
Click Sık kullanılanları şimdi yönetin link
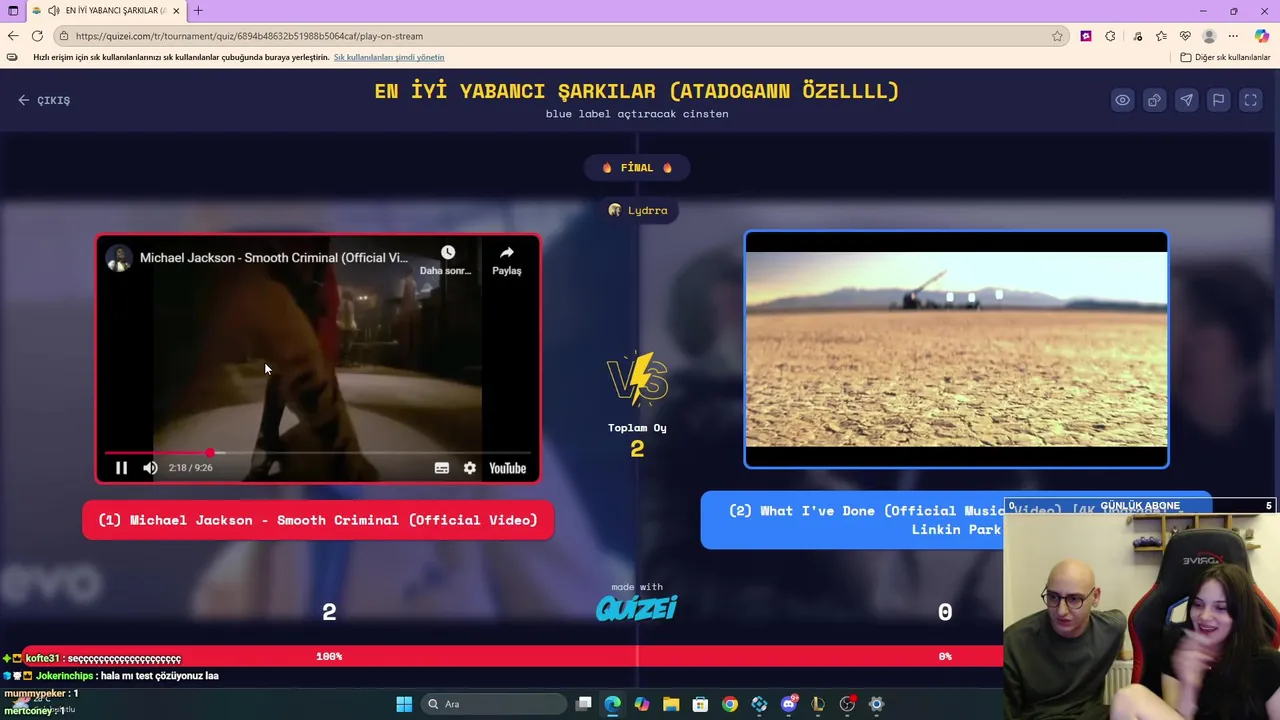click(x=389, y=57)
